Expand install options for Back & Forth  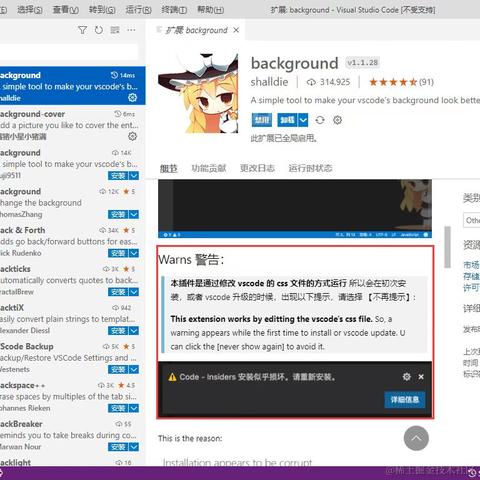click(134, 253)
